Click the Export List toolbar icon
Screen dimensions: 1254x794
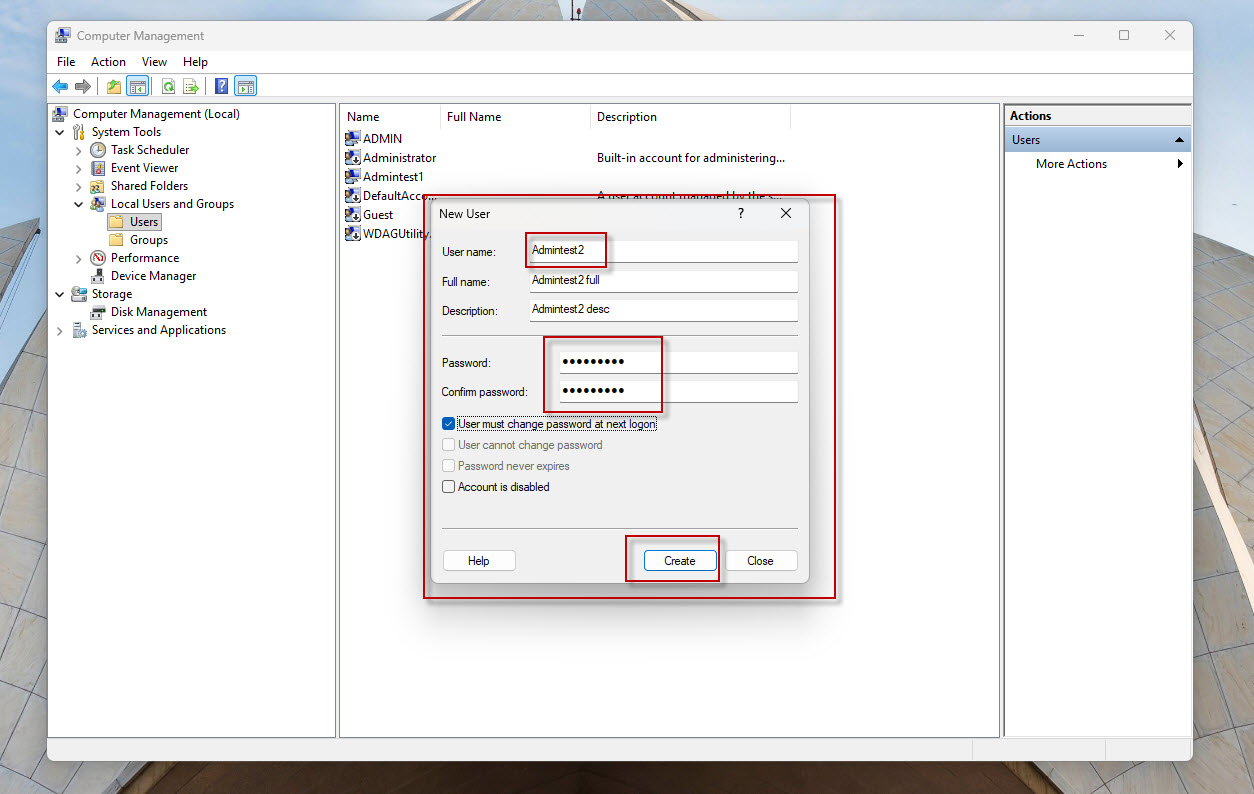click(x=190, y=87)
